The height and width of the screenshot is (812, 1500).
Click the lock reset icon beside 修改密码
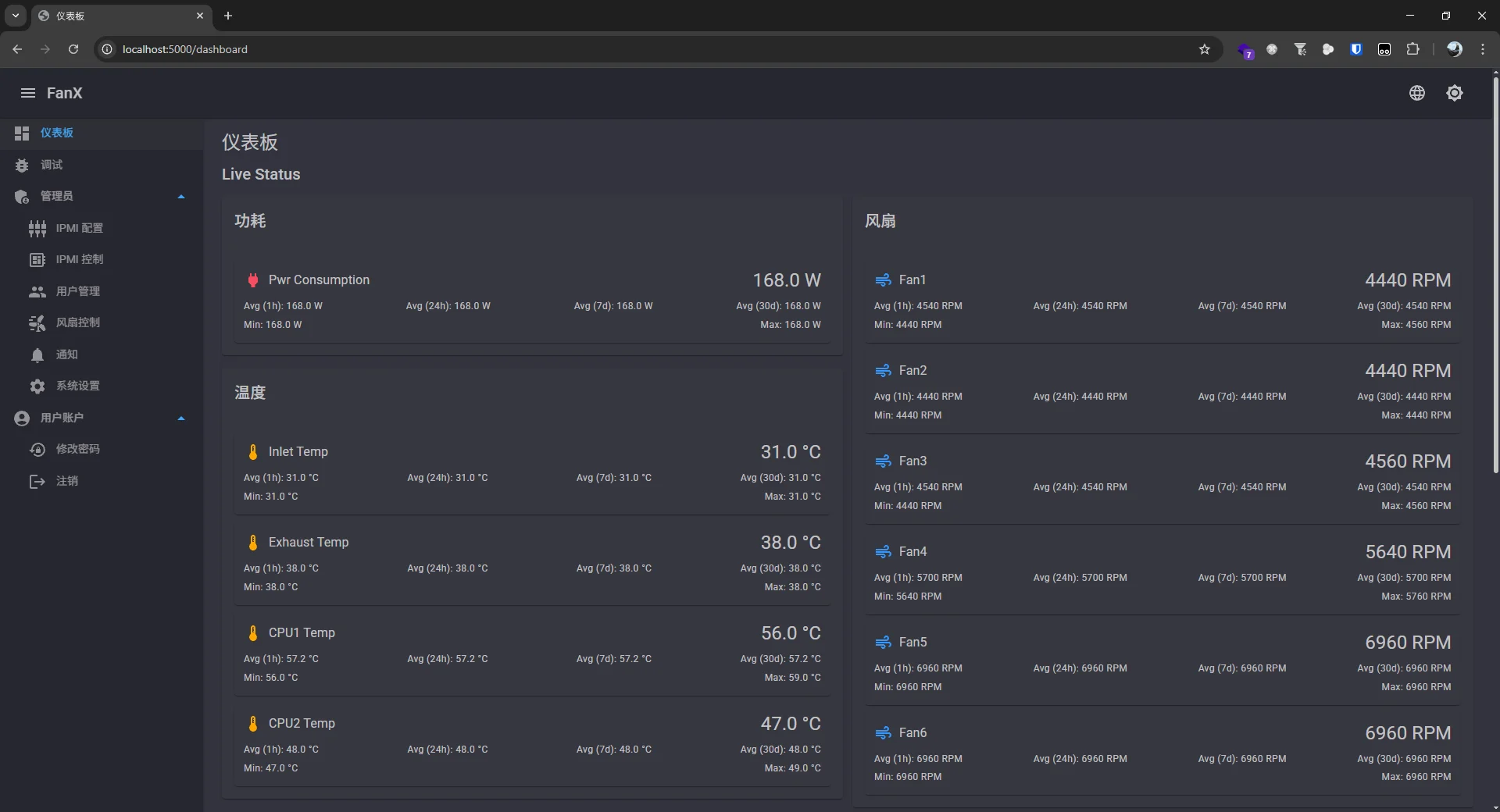click(x=37, y=450)
